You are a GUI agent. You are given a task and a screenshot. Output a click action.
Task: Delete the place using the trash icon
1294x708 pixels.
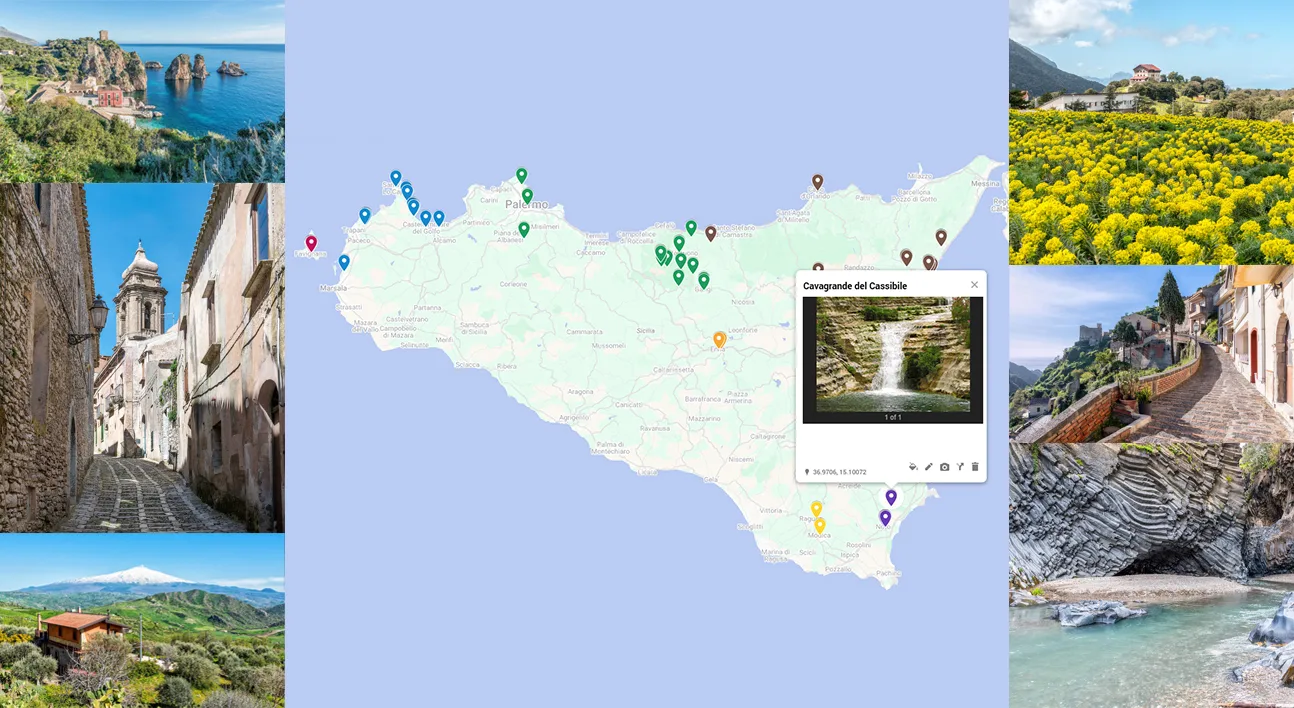tap(975, 467)
